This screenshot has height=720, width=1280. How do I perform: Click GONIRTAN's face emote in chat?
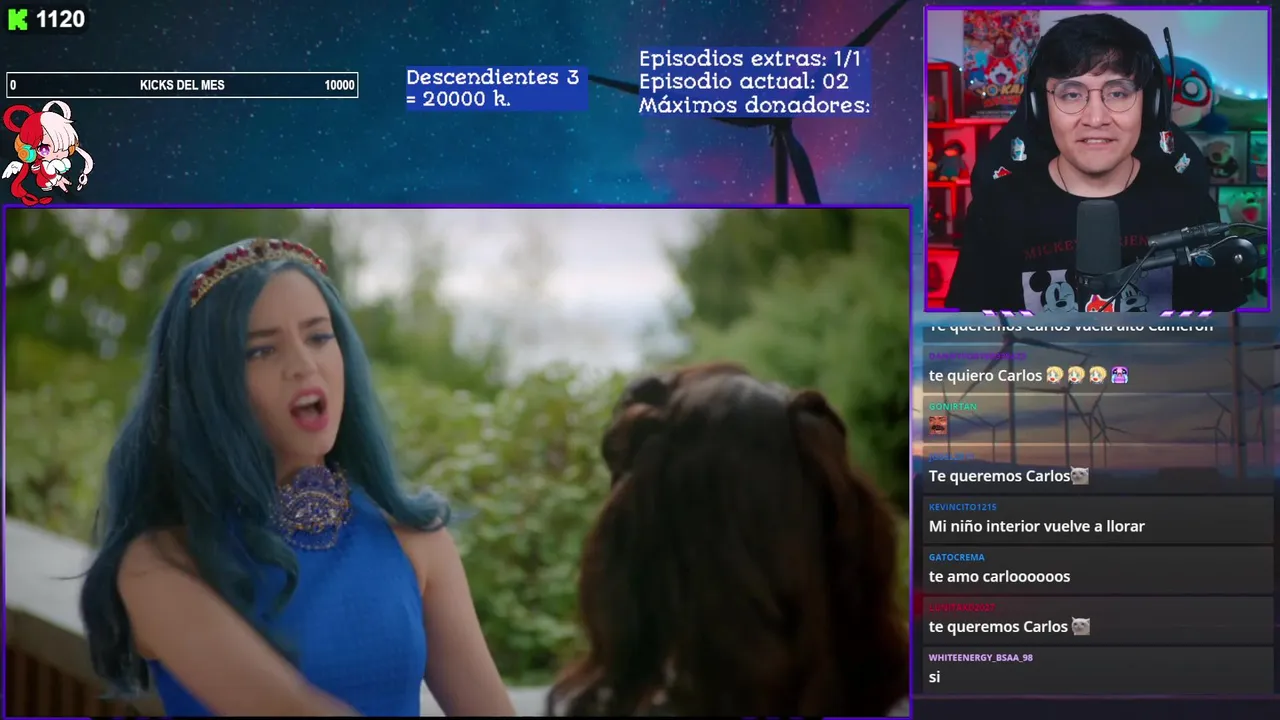pos(937,425)
